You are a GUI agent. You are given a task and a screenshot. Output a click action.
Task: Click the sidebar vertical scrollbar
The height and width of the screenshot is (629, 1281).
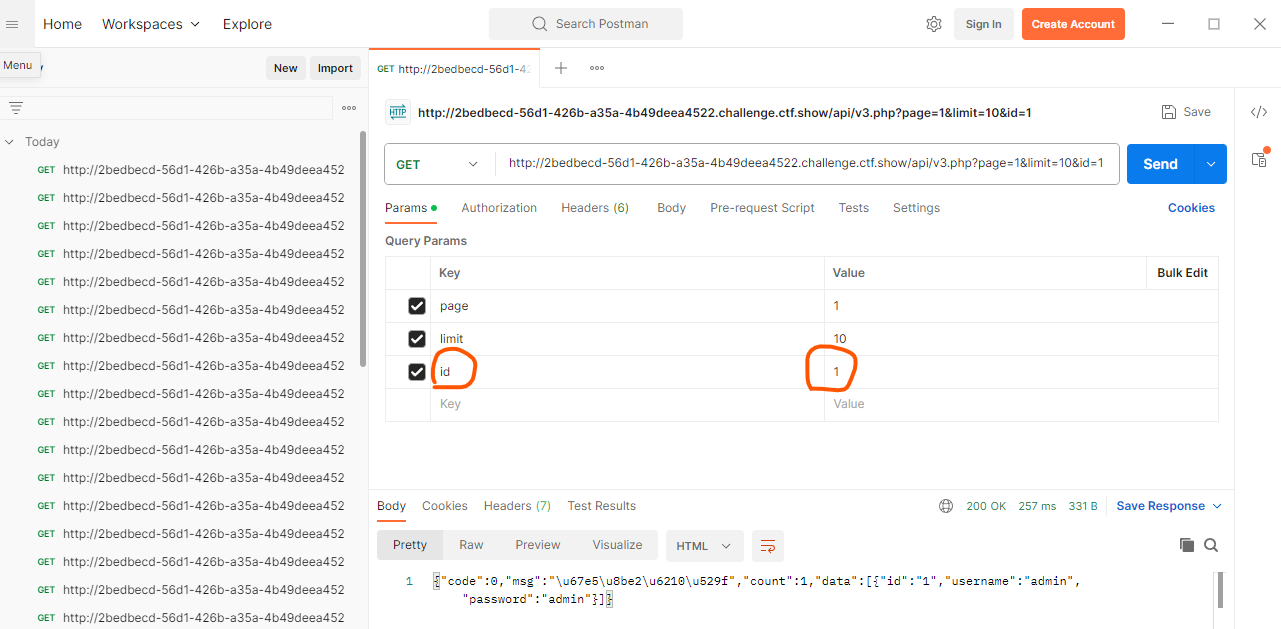(x=363, y=250)
